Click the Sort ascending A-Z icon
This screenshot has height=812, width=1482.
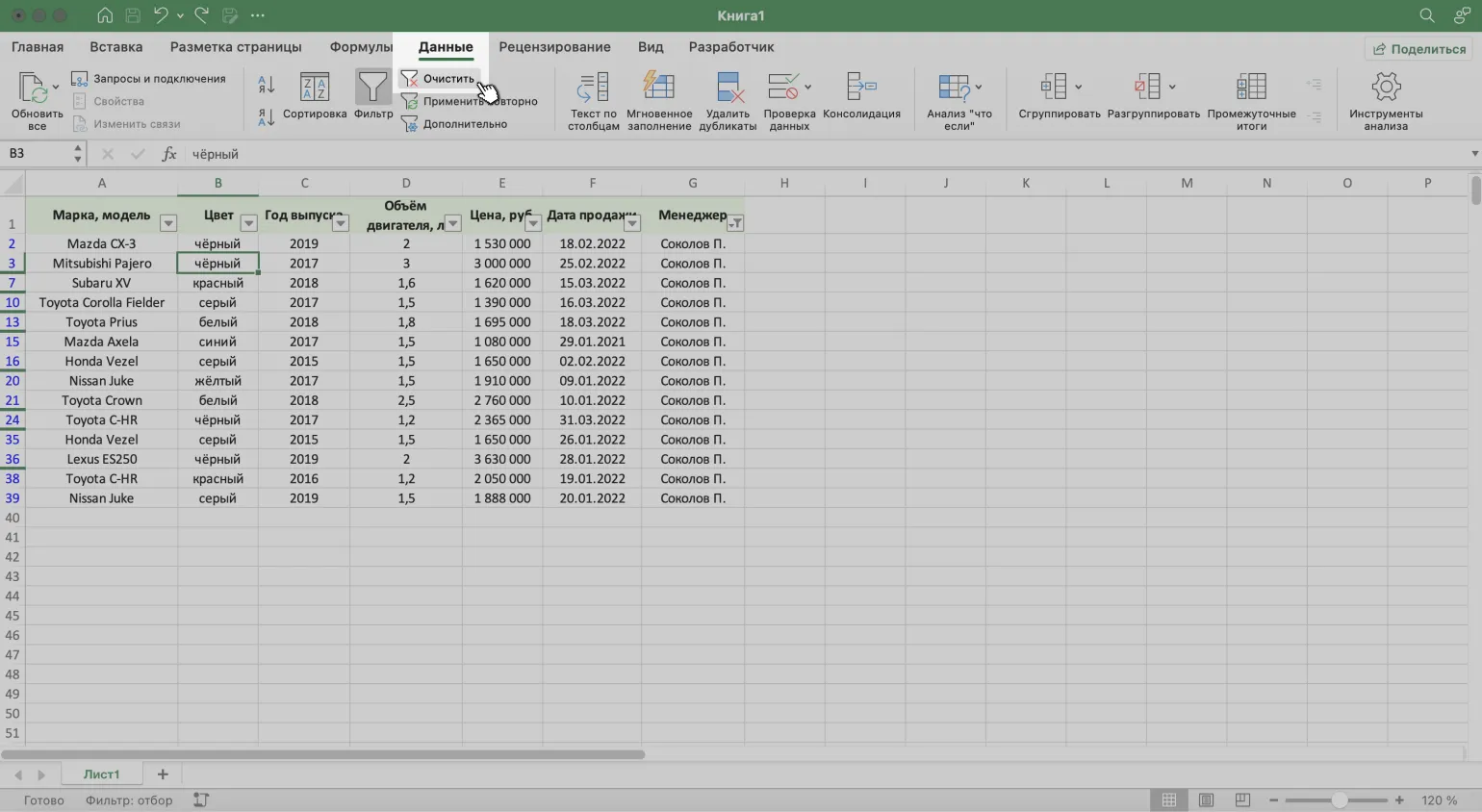point(267,86)
